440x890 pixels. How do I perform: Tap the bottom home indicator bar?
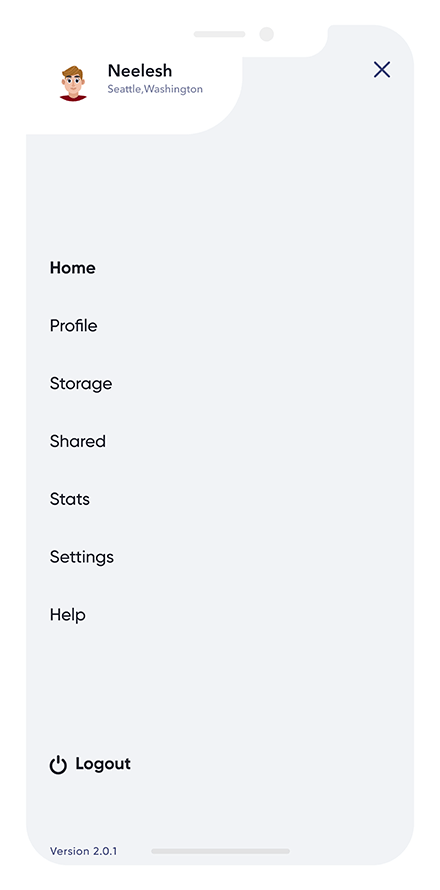point(220,851)
